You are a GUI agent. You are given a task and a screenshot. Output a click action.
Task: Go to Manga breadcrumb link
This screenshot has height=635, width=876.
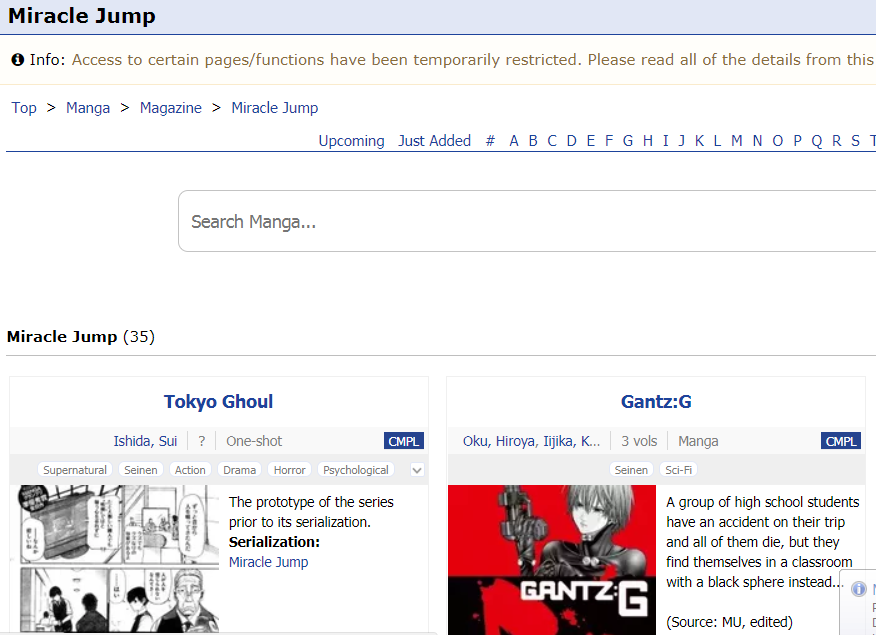coord(88,108)
